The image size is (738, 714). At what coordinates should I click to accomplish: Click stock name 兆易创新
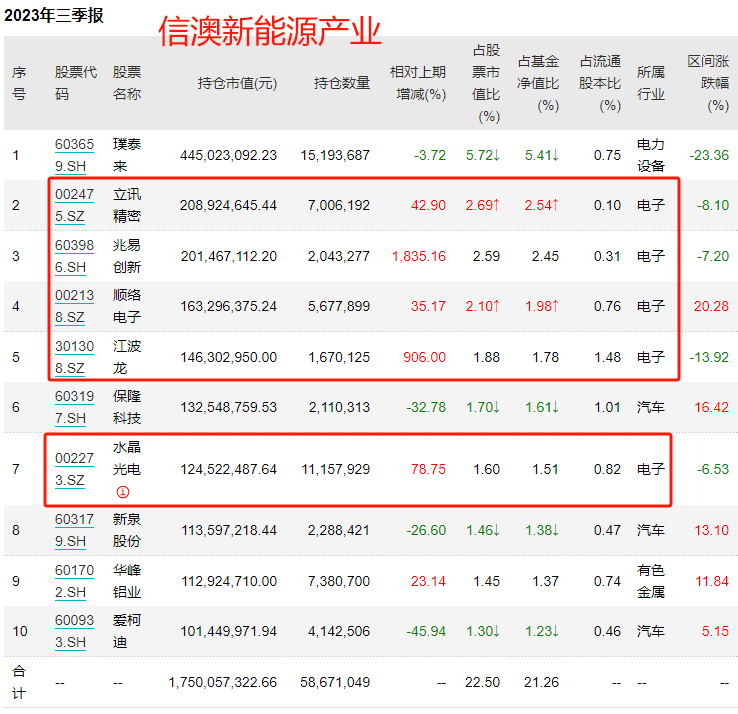tap(127, 256)
